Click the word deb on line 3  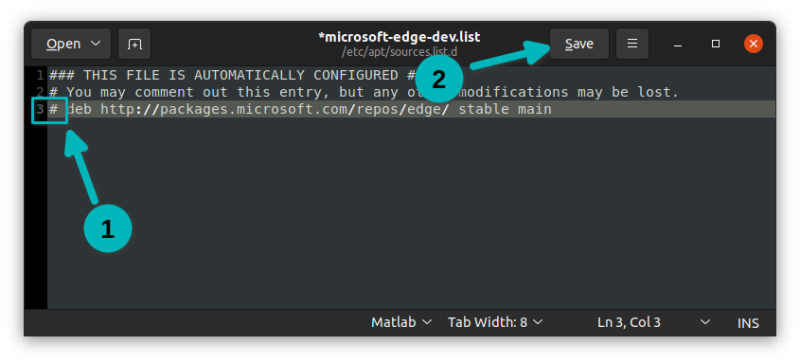pos(79,109)
